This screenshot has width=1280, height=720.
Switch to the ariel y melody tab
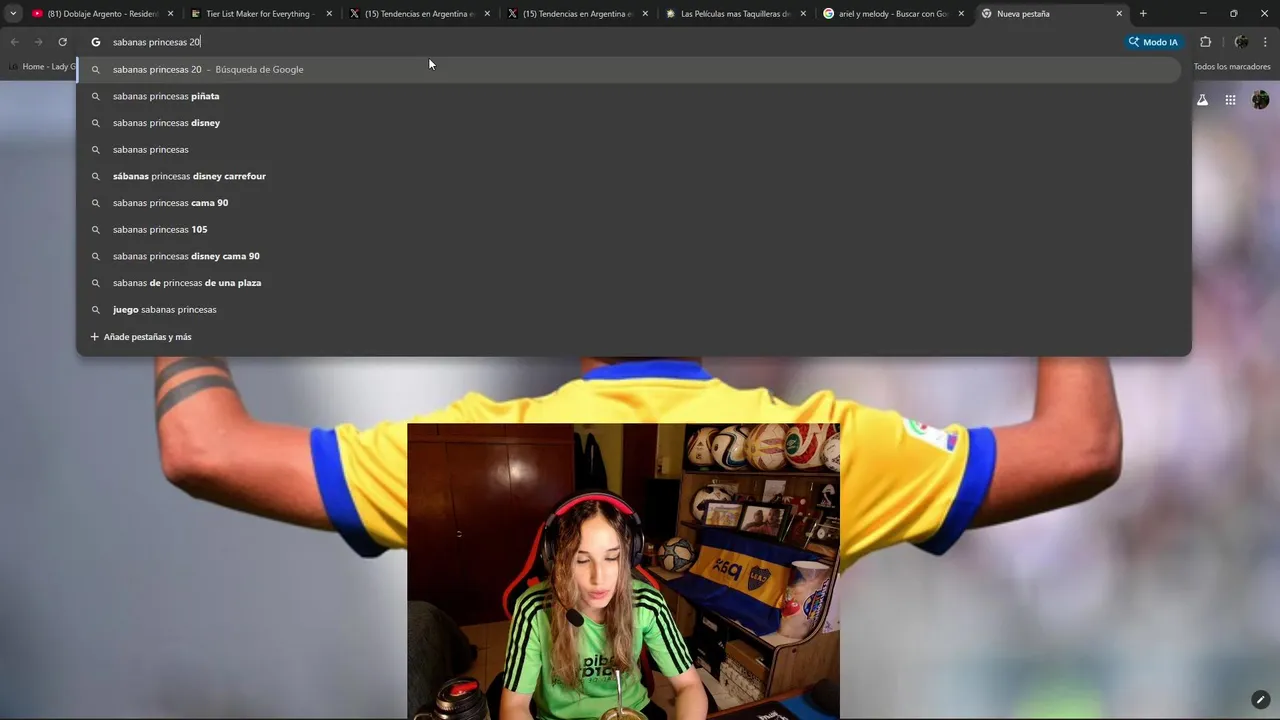click(x=894, y=14)
